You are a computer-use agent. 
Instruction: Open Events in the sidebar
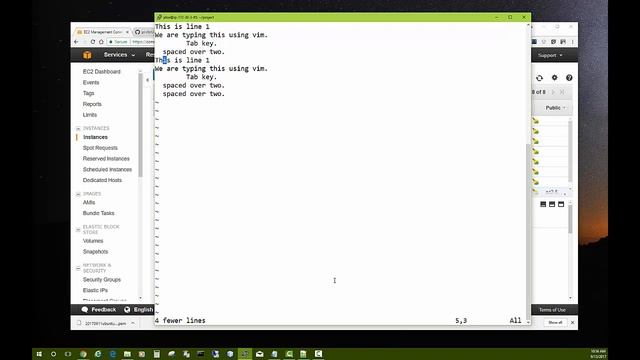pyautogui.click(x=91, y=82)
